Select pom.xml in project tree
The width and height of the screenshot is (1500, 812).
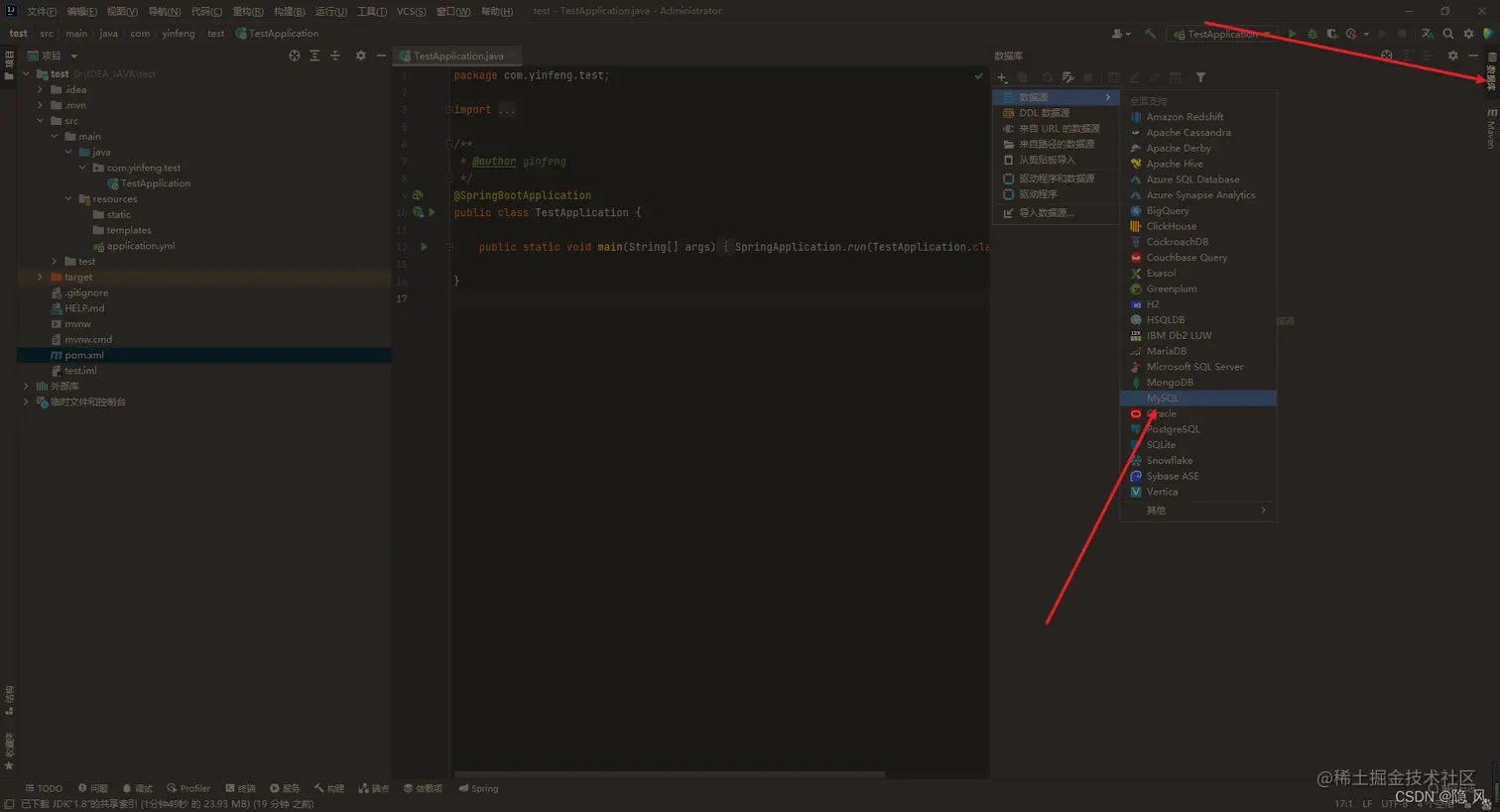84,355
